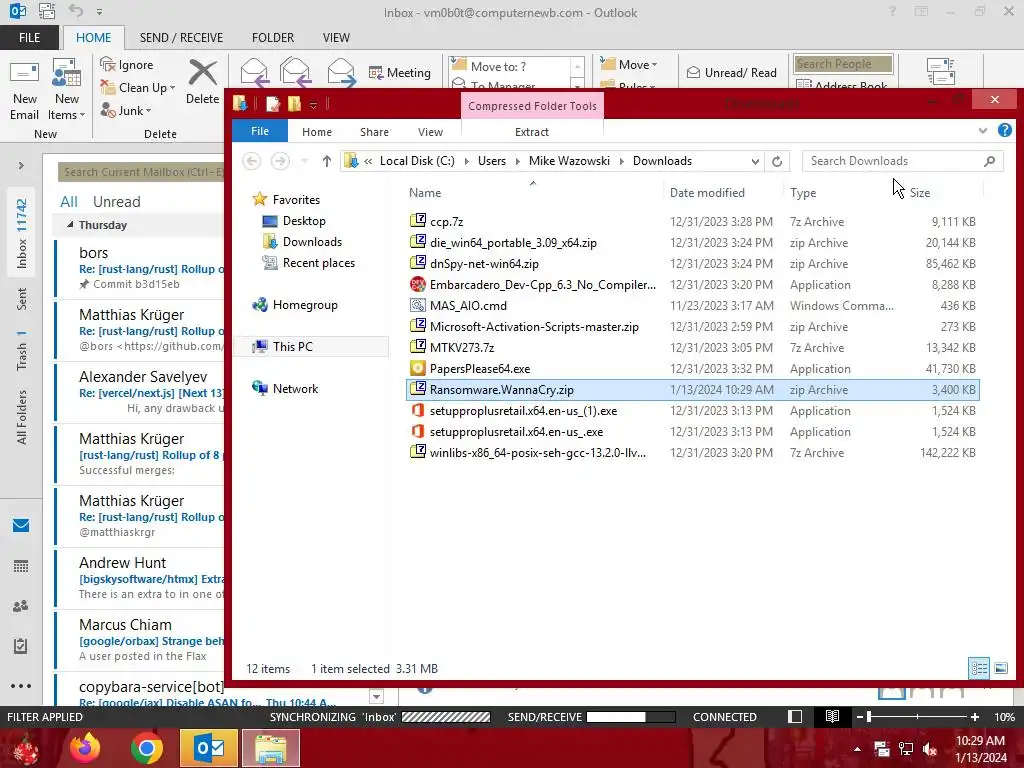
Task: Expand the Outlook folder pane chevron
Action: pos(21,165)
